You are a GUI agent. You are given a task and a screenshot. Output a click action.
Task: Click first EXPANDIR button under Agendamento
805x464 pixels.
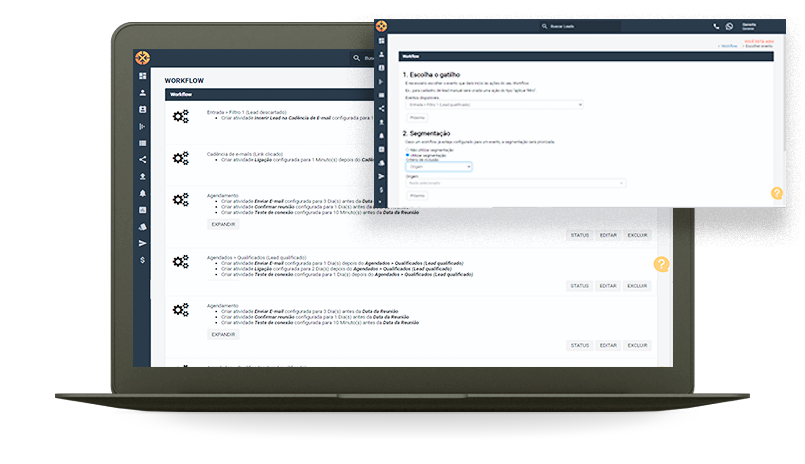tap(223, 224)
